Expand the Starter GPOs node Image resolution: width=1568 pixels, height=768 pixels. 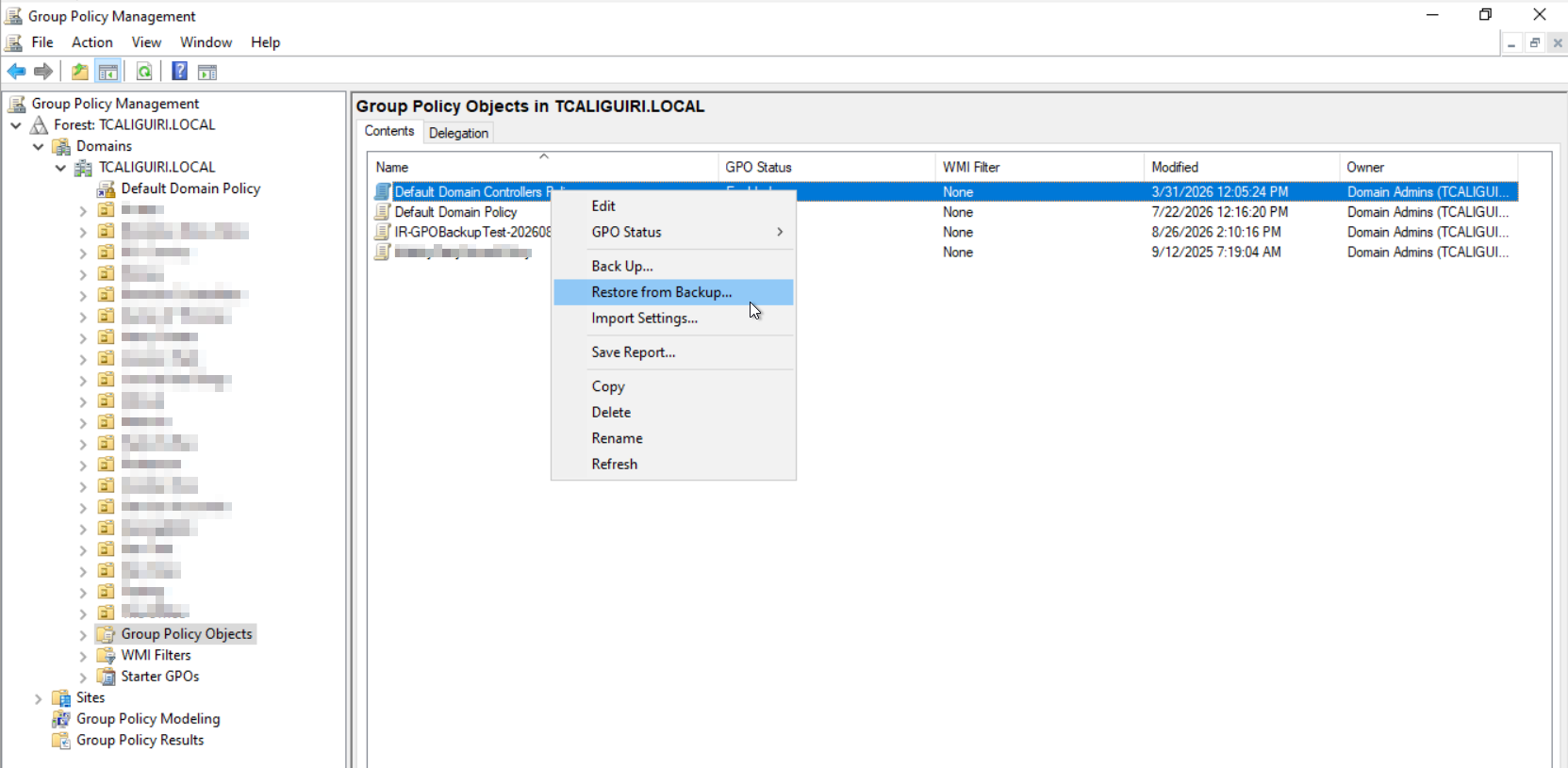tap(83, 678)
